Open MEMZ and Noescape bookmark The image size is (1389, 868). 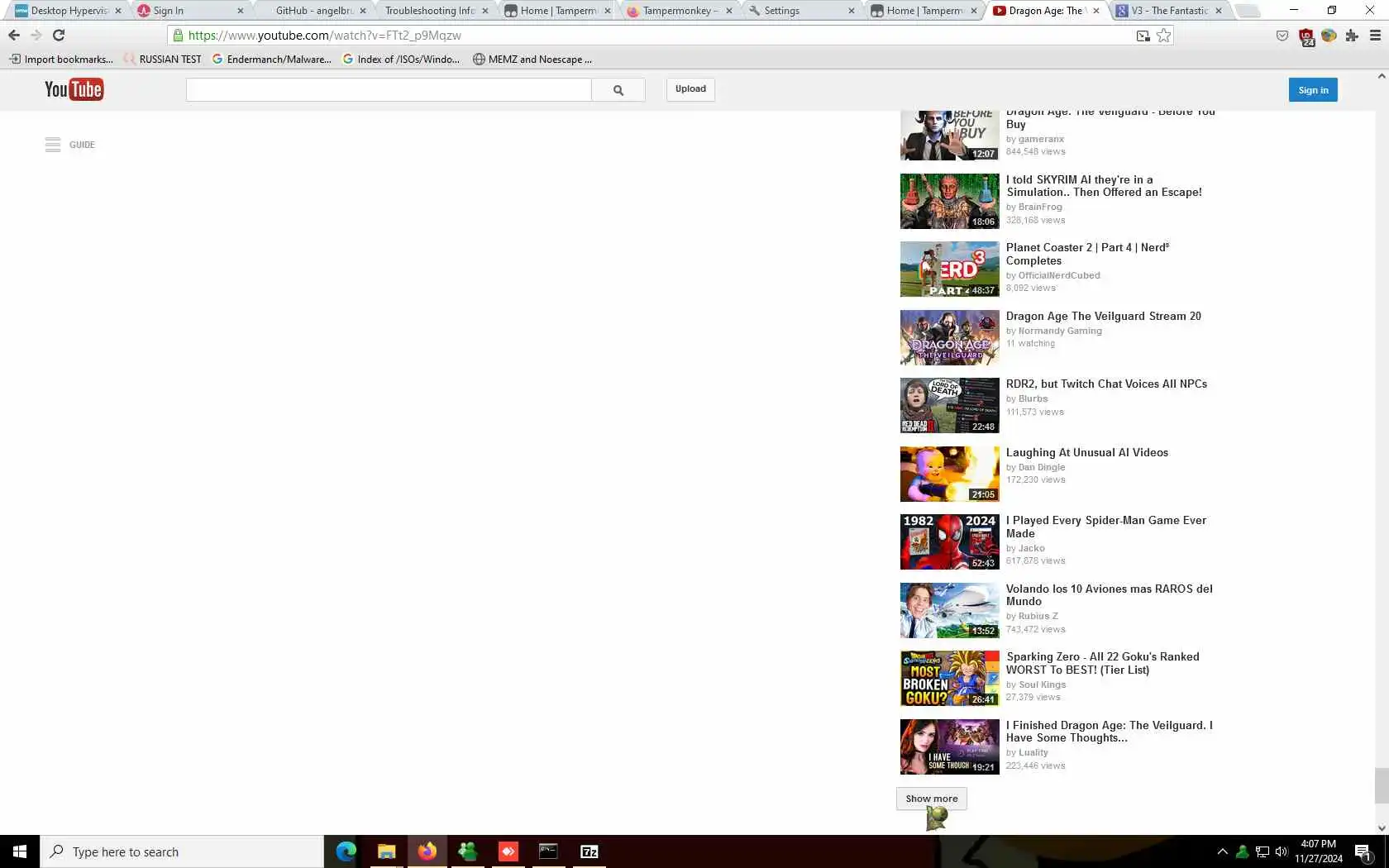[x=532, y=60]
